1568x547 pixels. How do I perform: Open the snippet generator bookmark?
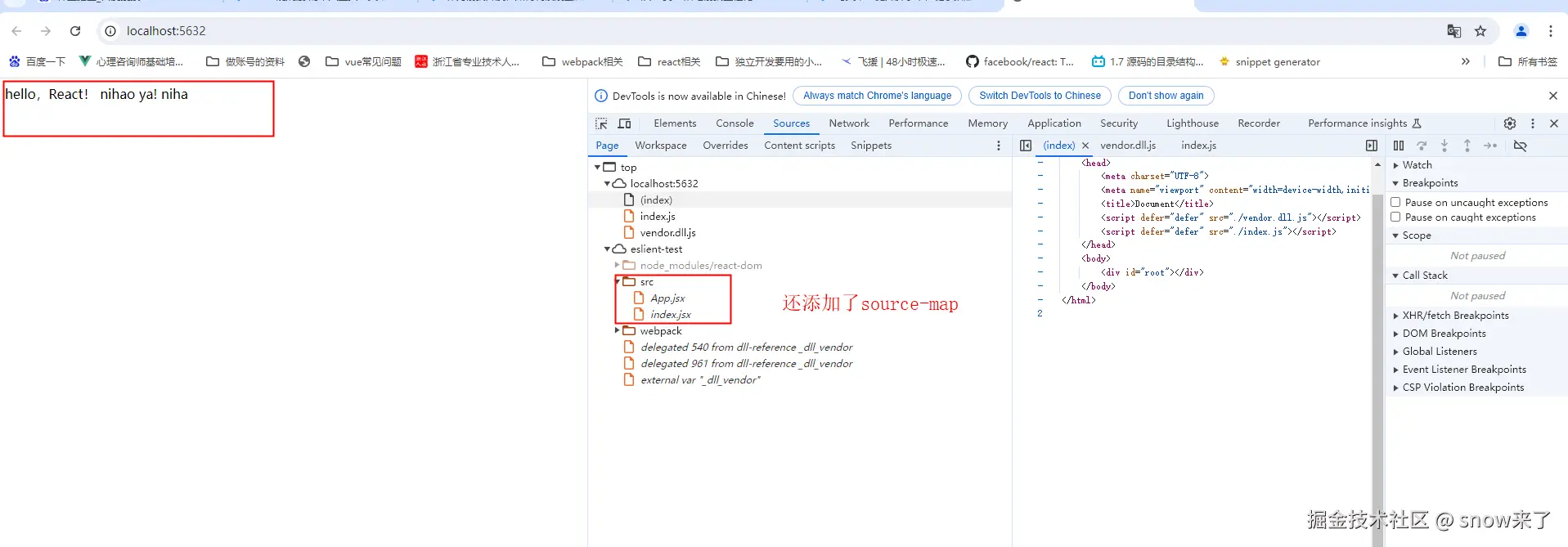1269,61
